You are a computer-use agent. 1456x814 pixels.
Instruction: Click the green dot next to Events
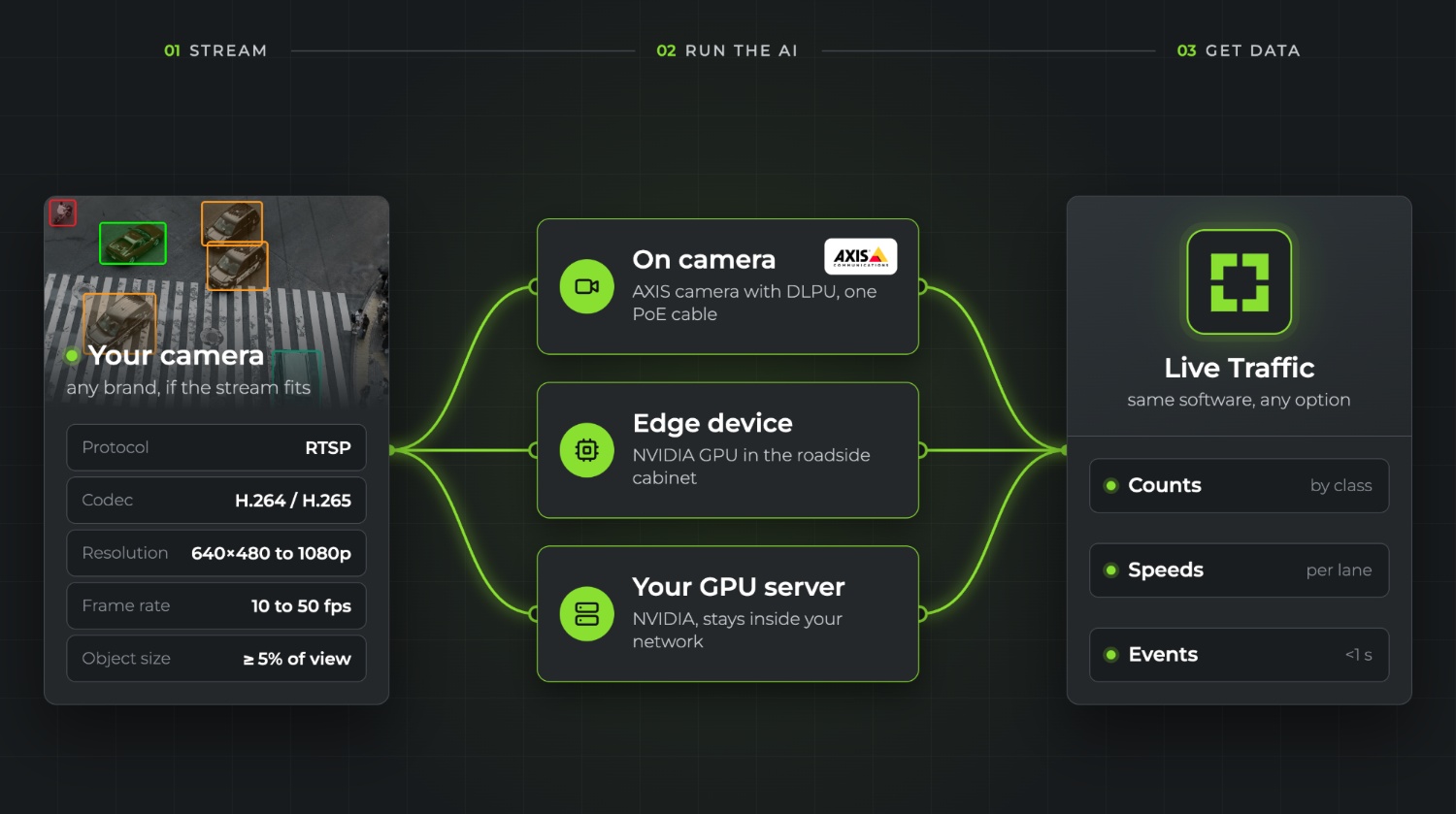(x=1110, y=655)
